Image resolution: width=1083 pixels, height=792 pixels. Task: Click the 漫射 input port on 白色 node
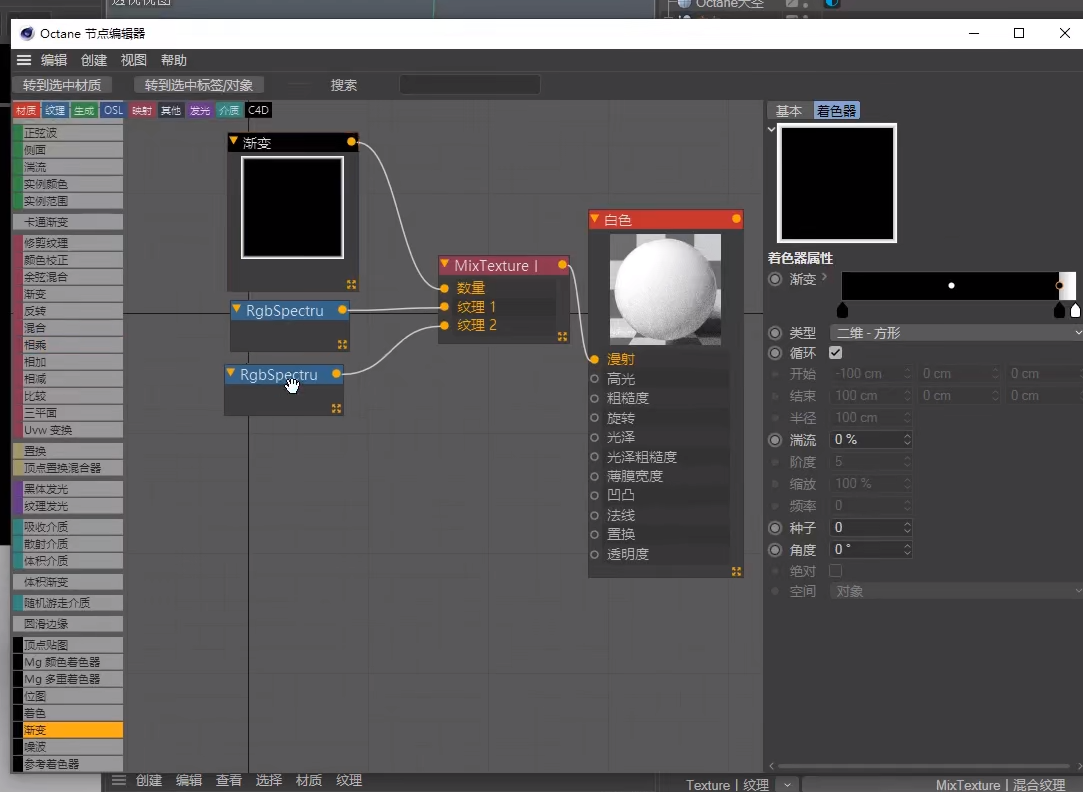pyautogui.click(x=597, y=358)
